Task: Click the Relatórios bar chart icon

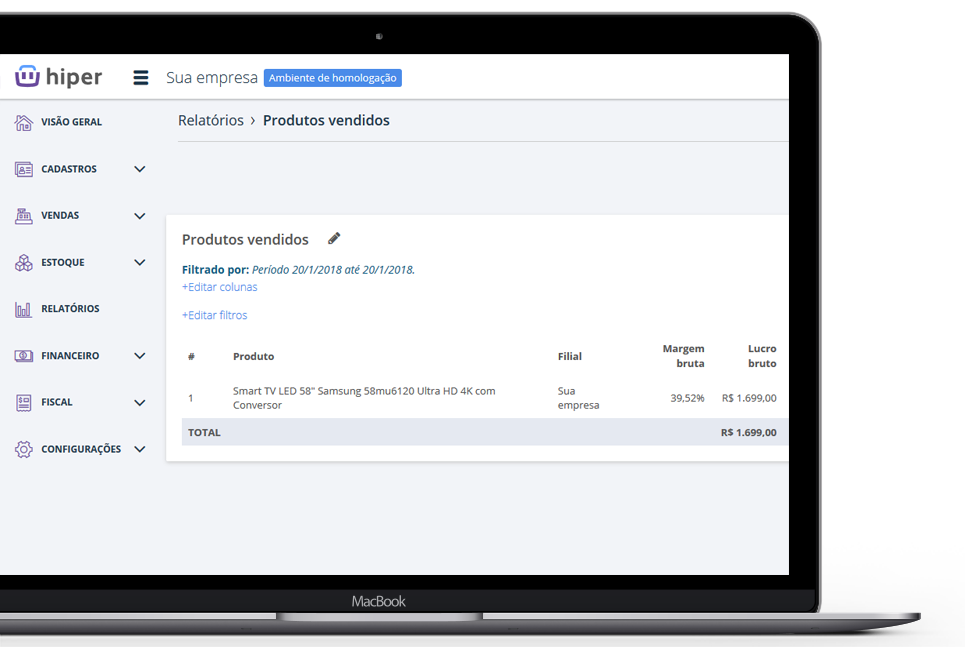Action: (24, 309)
